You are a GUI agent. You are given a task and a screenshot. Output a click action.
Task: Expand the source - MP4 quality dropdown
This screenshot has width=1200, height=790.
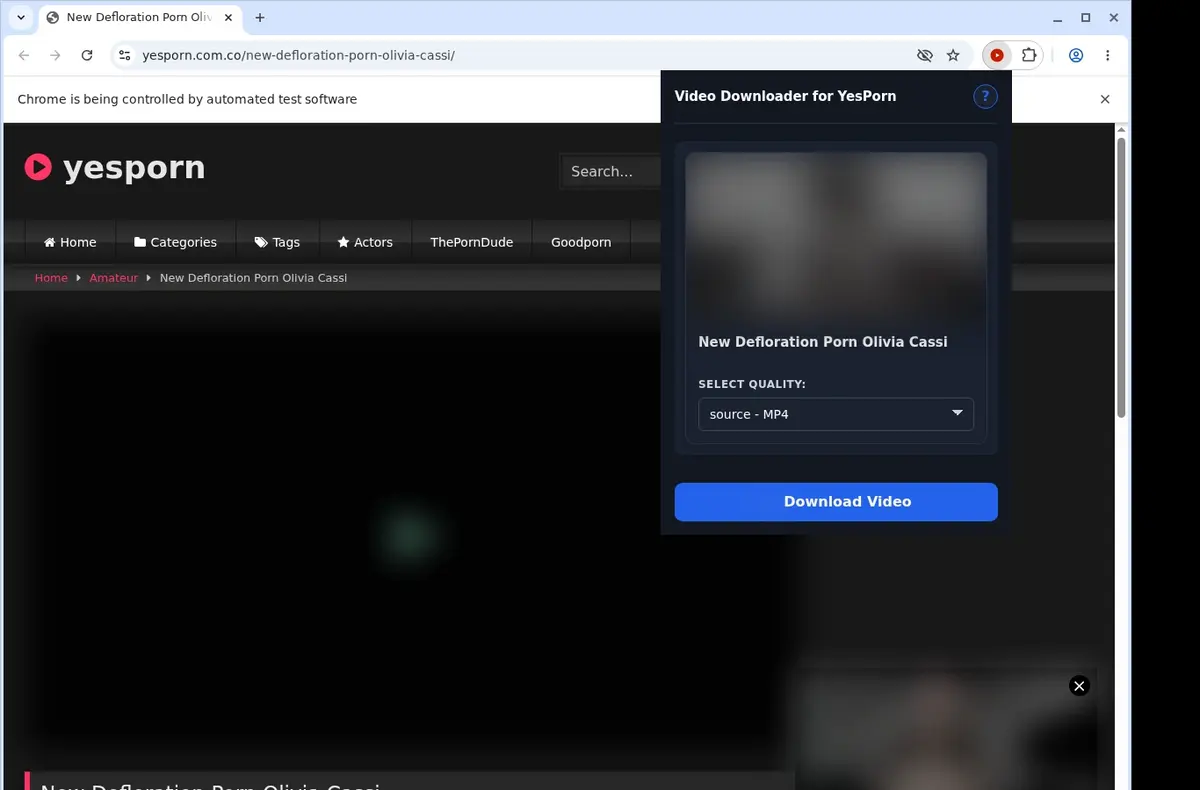[836, 414]
